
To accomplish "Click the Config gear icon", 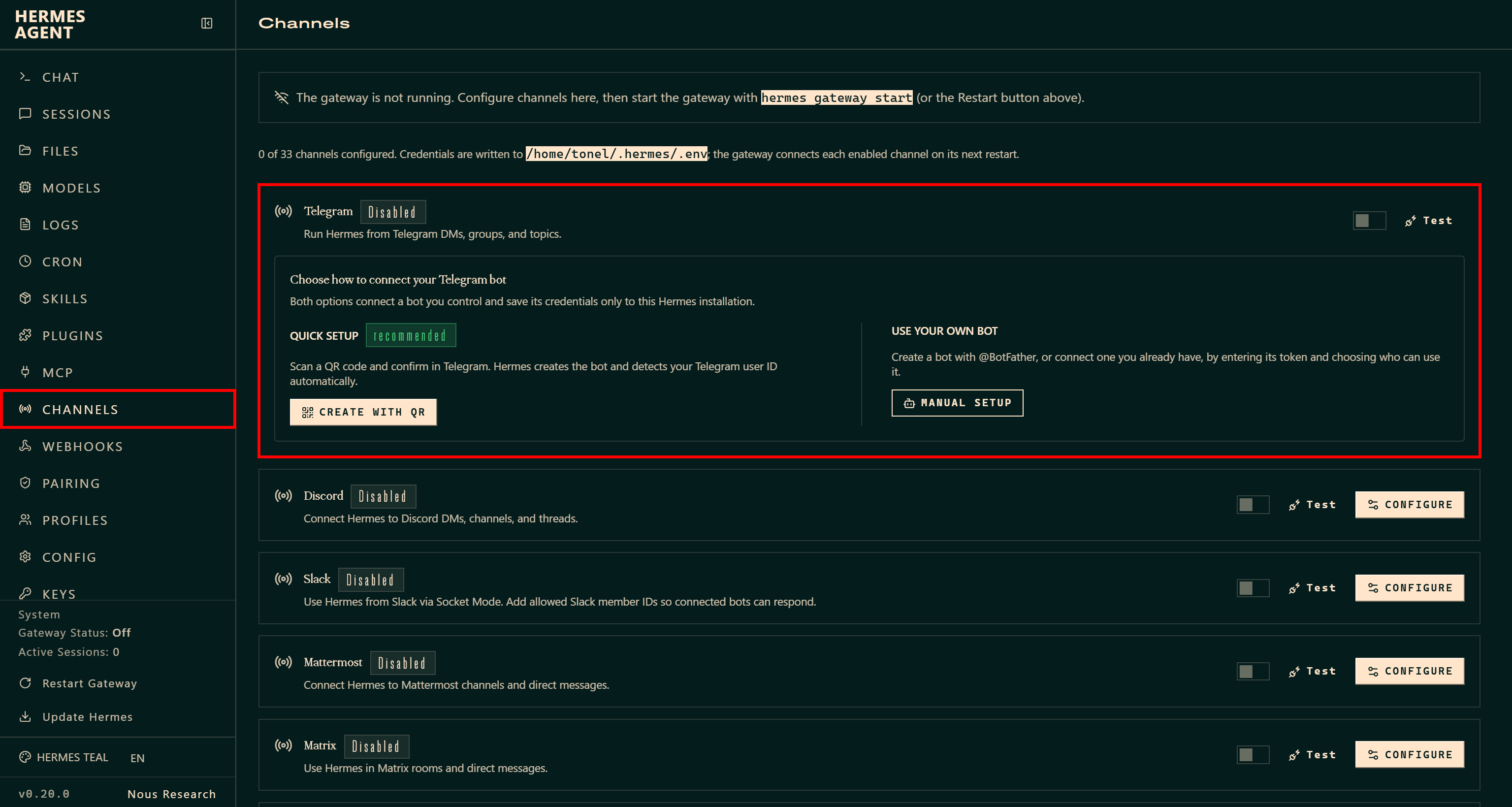I will [x=25, y=557].
